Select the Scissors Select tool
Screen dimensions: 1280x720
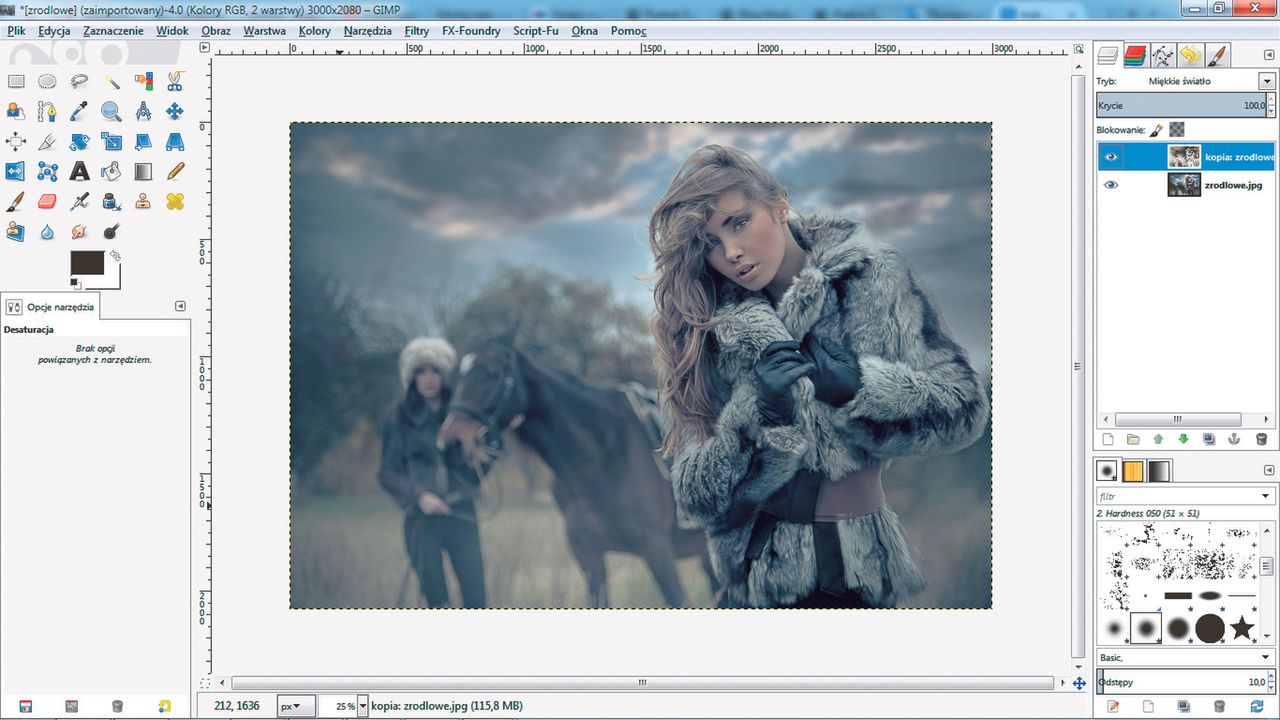(175, 82)
